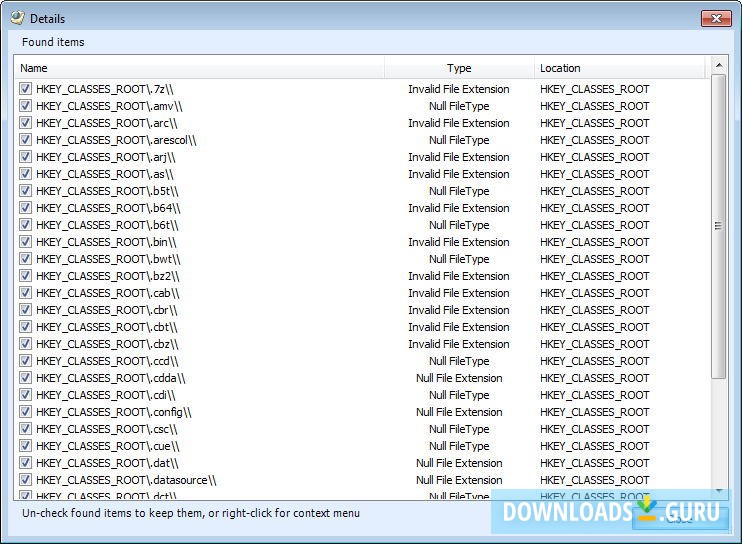Click Location cell of the .arj row
This screenshot has width=742, height=544.
tap(594, 157)
